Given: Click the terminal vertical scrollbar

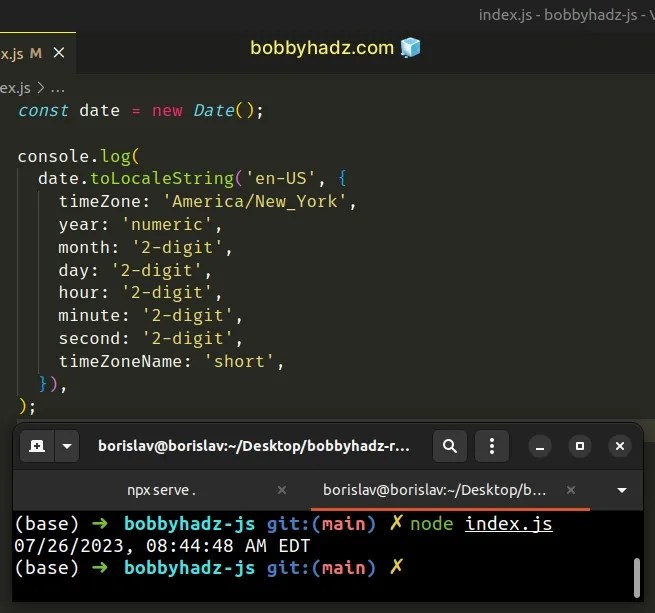Looking at the screenshot, I should tap(637, 578).
